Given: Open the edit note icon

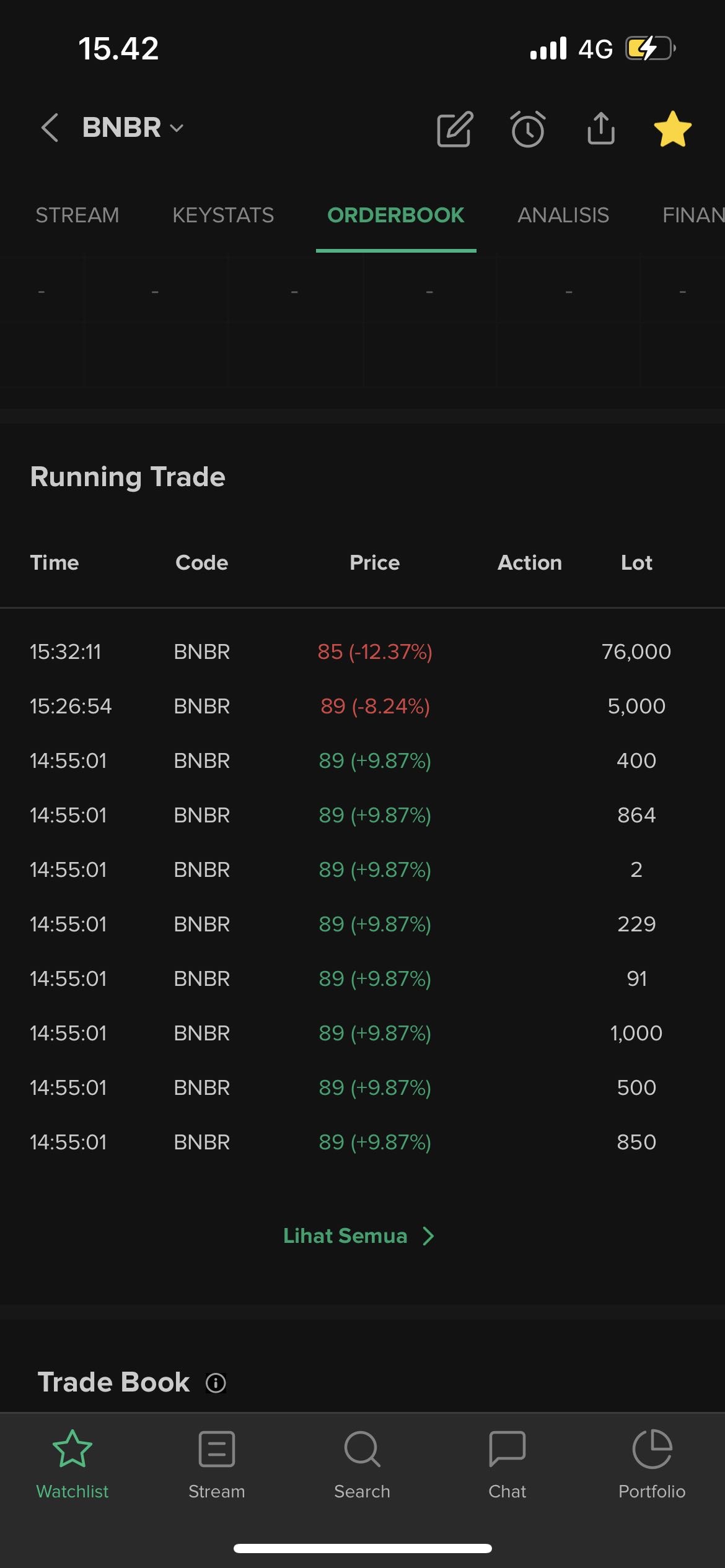Looking at the screenshot, I should click(x=455, y=129).
